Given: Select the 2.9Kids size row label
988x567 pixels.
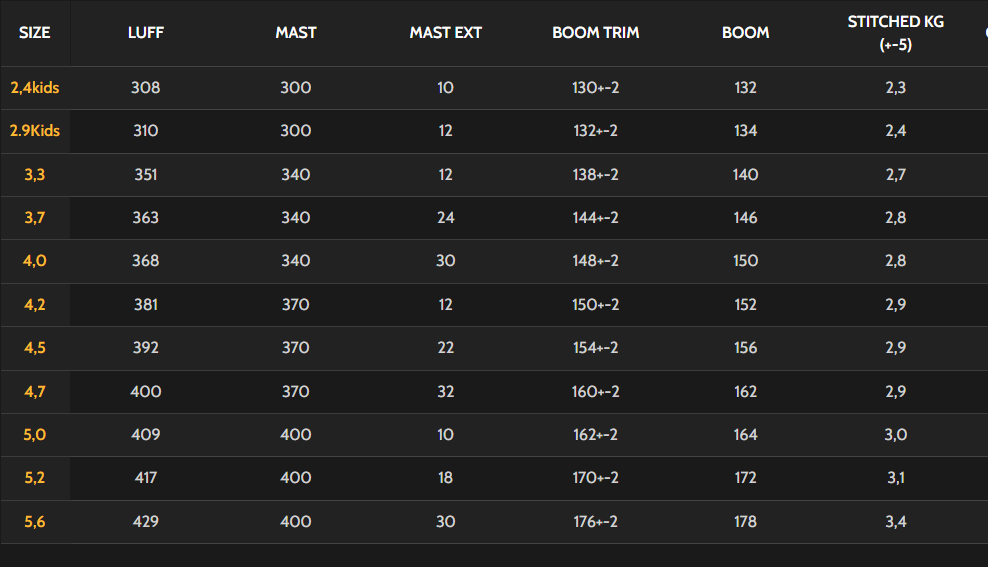Looking at the screenshot, I should click(x=35, y=131).
